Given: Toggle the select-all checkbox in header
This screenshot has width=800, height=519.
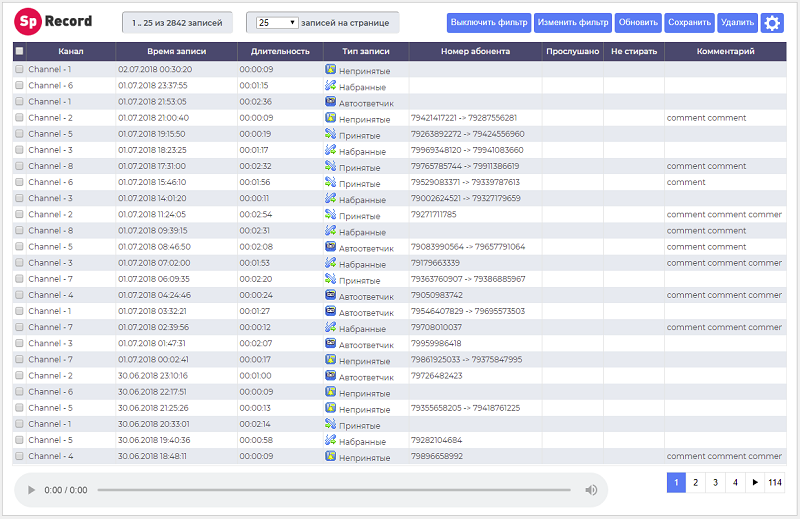Looking at the screenshot, I should click(x=20, y=51).
